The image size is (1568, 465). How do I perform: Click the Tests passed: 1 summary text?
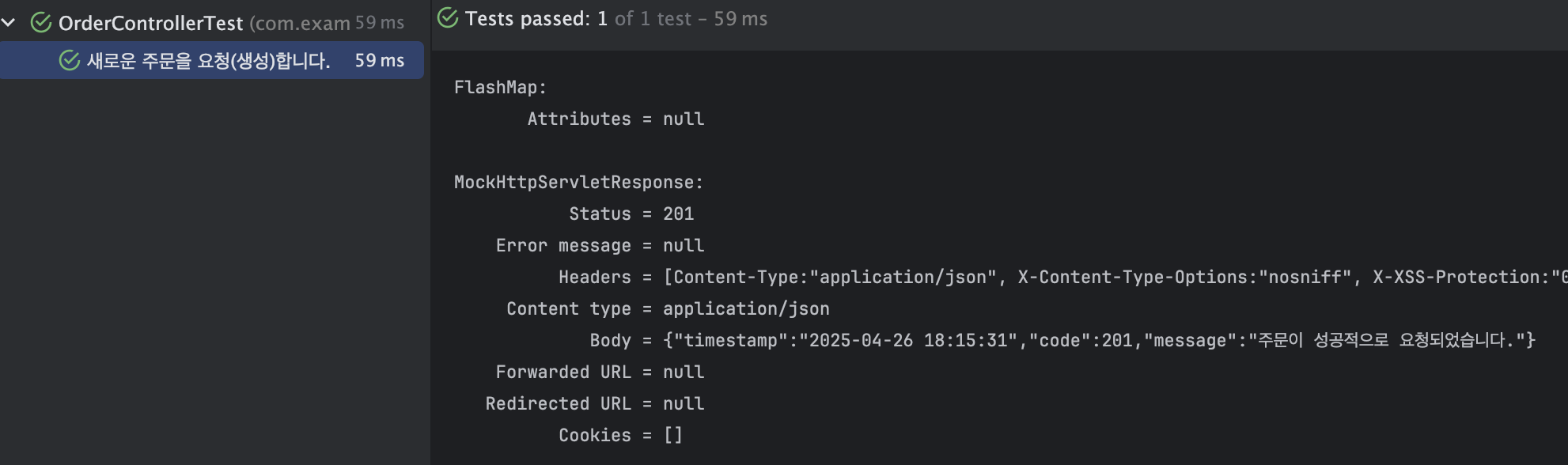(536, 19)
